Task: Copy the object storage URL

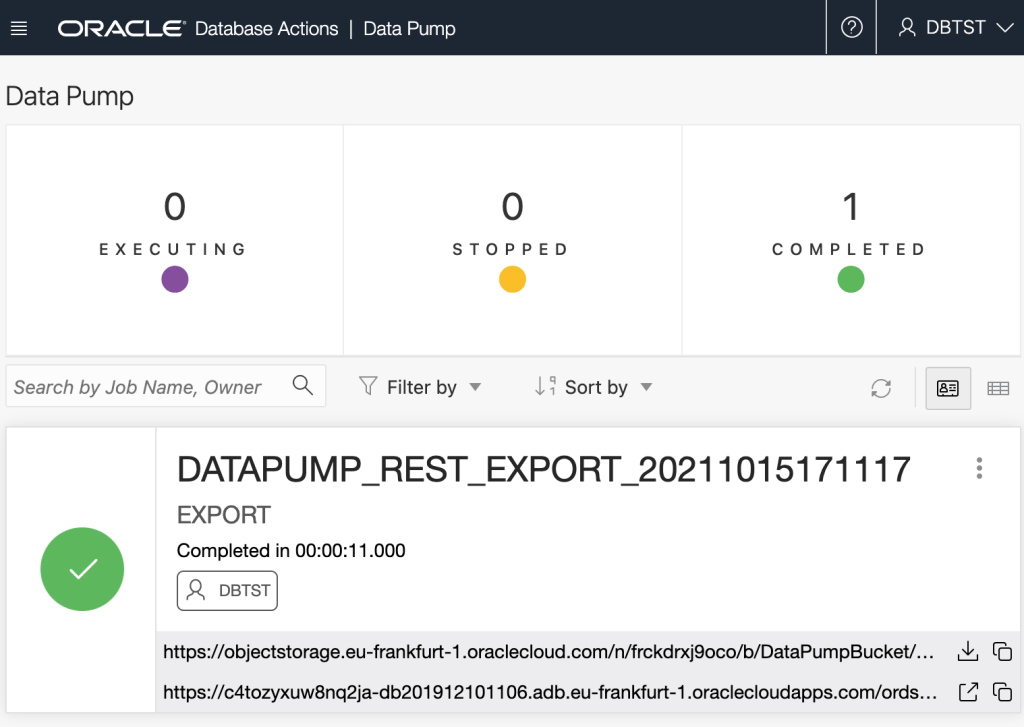Action: coord(1002,652)
